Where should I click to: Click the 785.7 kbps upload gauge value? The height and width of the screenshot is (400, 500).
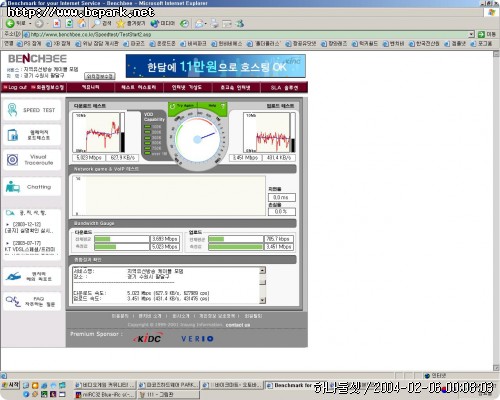279,239
